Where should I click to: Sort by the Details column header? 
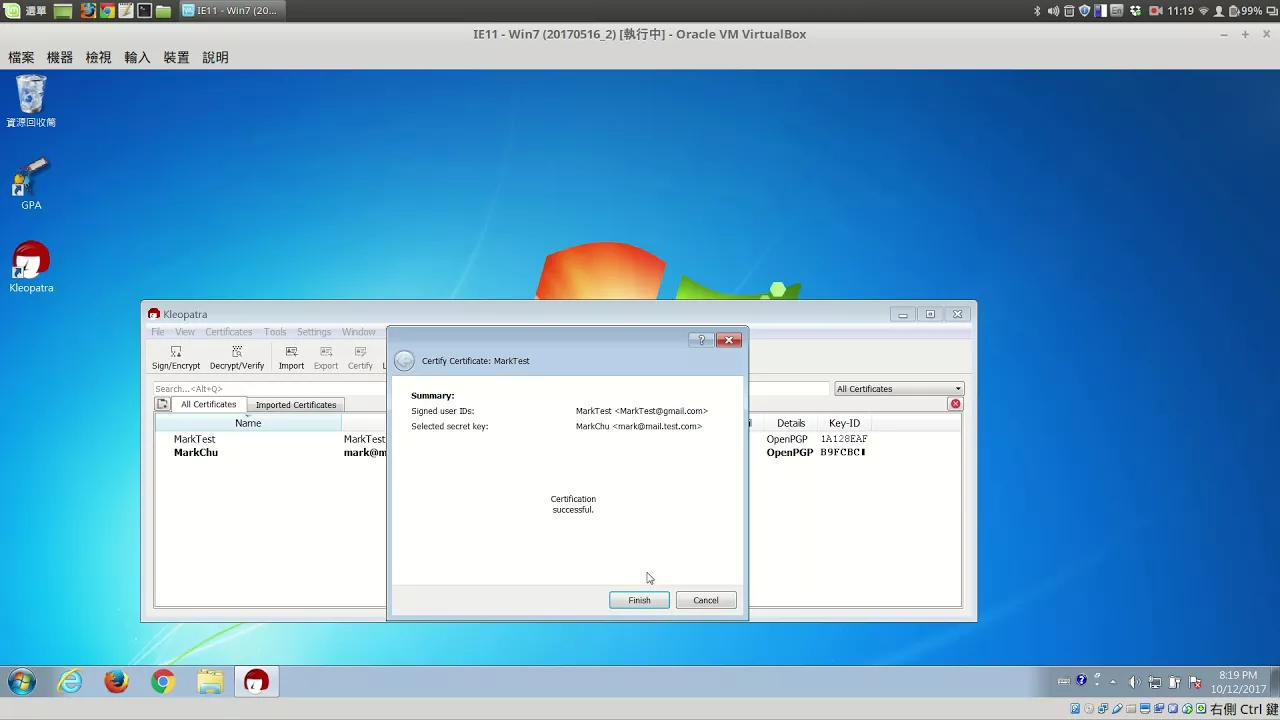click(791, 423)
